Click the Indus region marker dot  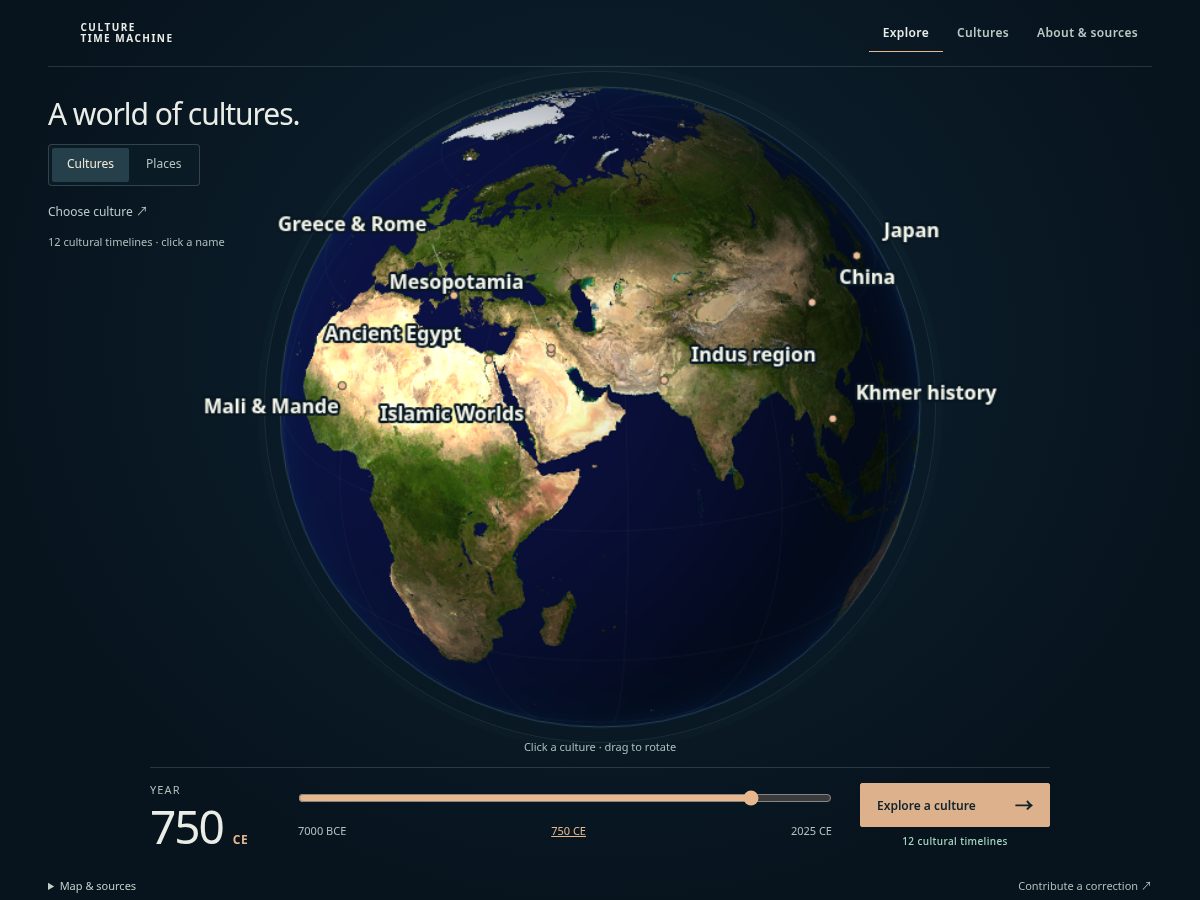pos(664,380)
